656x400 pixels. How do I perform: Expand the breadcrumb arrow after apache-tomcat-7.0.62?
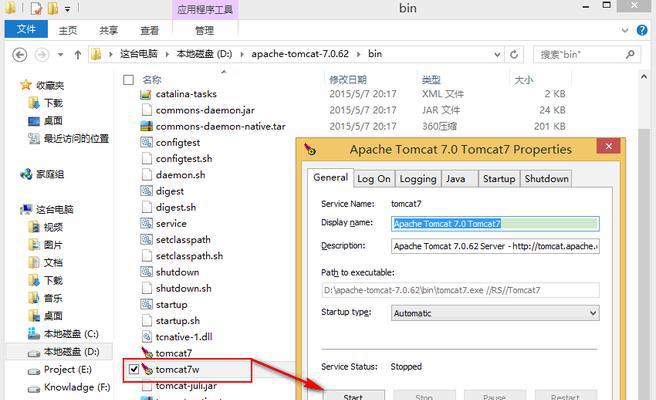[x=358, y=54]
